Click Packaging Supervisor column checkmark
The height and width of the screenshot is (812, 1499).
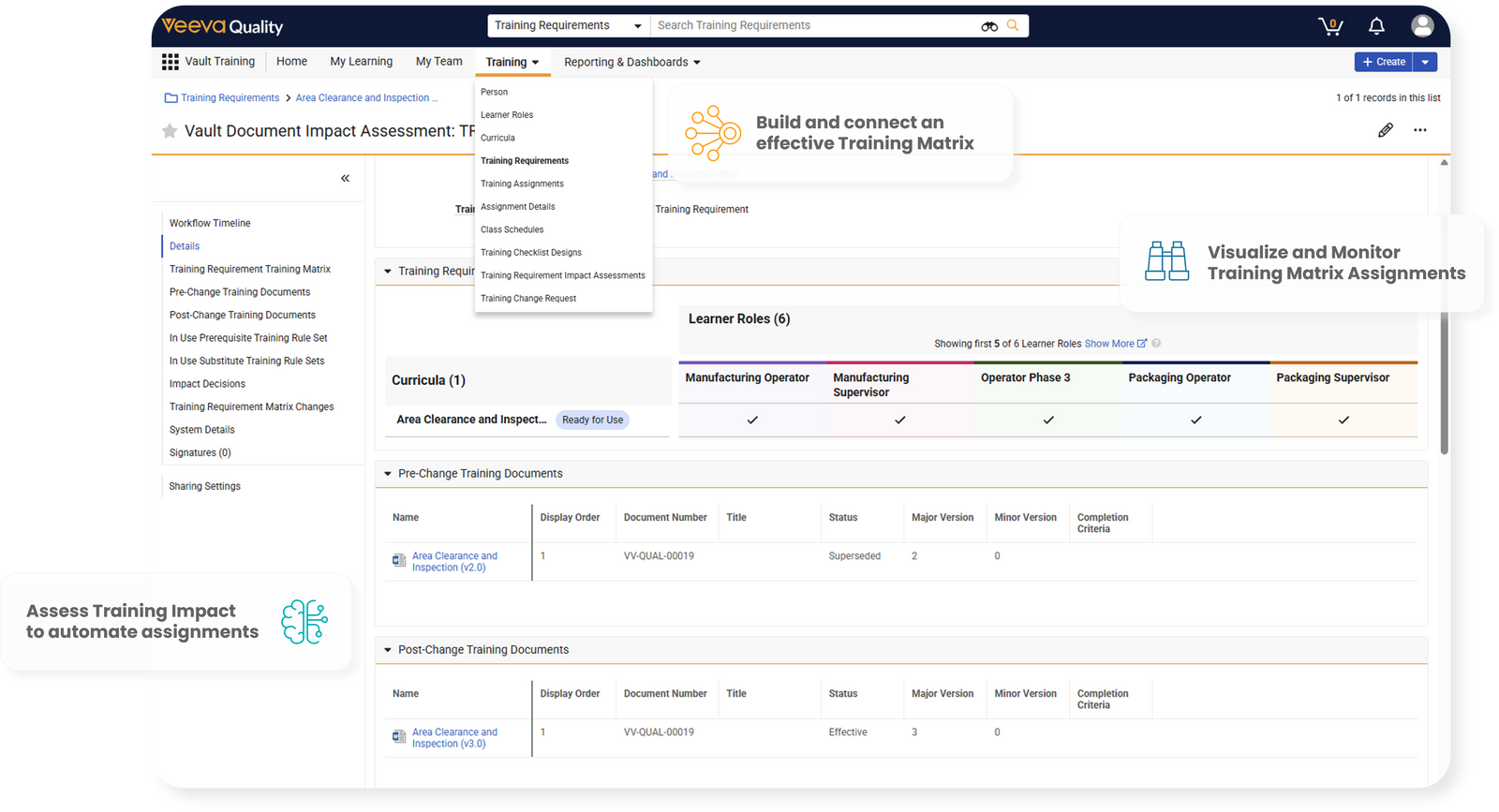[1343, 421]
